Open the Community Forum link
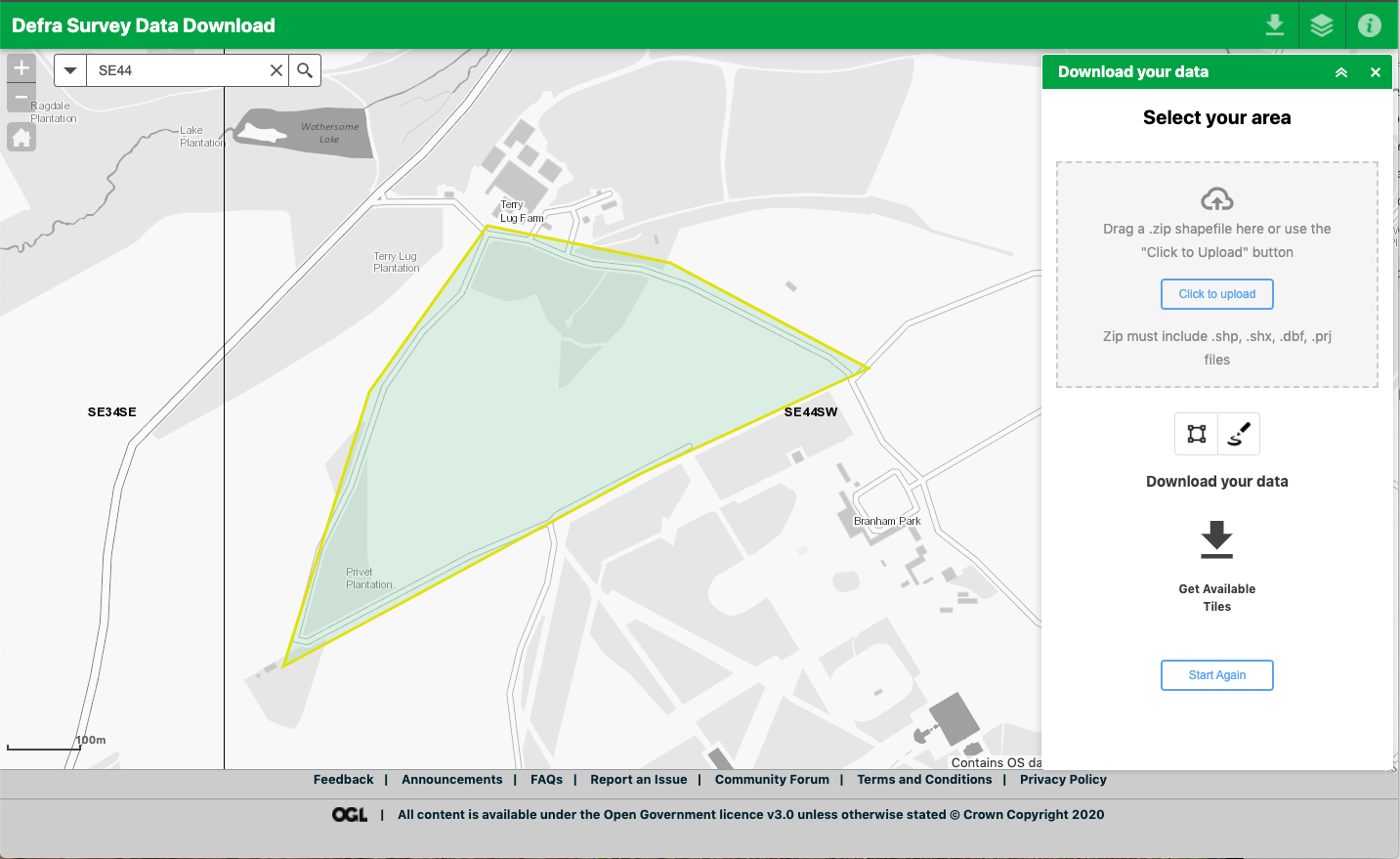The height and width of the screenshot is (859, 1400). point(772,780)
